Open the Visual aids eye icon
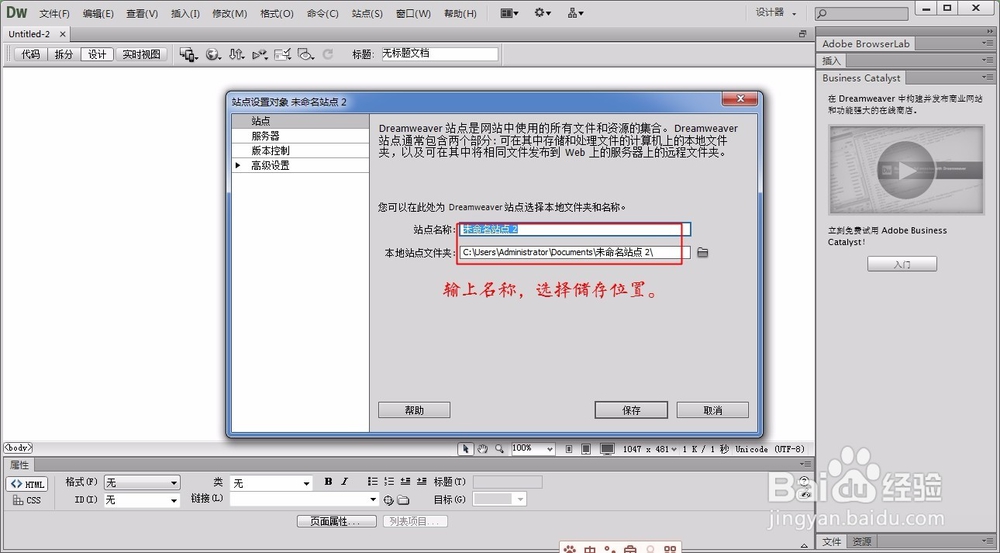This screenshot has width=1000, height=553. (x=305, y=55)
